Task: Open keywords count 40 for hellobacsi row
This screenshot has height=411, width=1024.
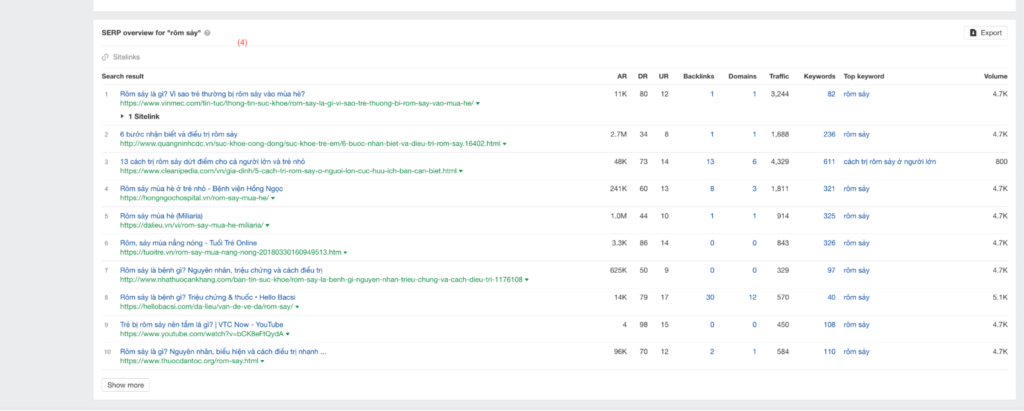Action: (831, 297)
